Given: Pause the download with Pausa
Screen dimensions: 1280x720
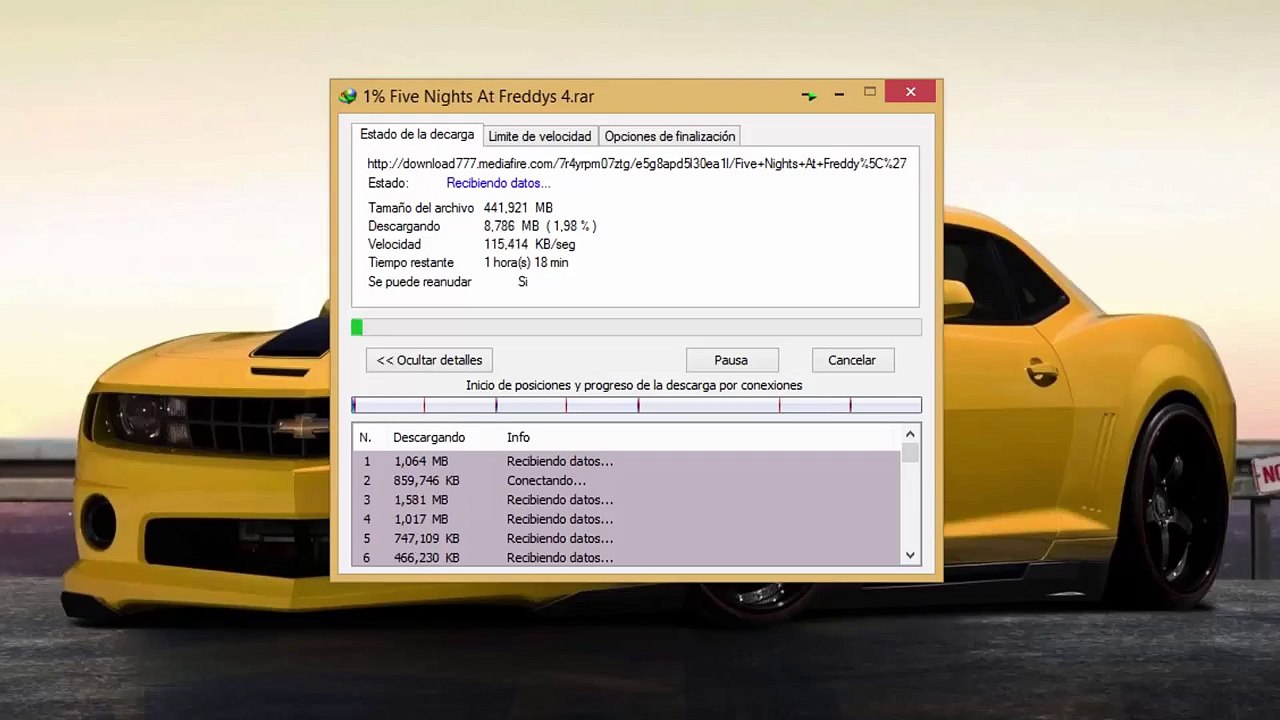Looking at the screenshot, I should (x=731, y=360).
